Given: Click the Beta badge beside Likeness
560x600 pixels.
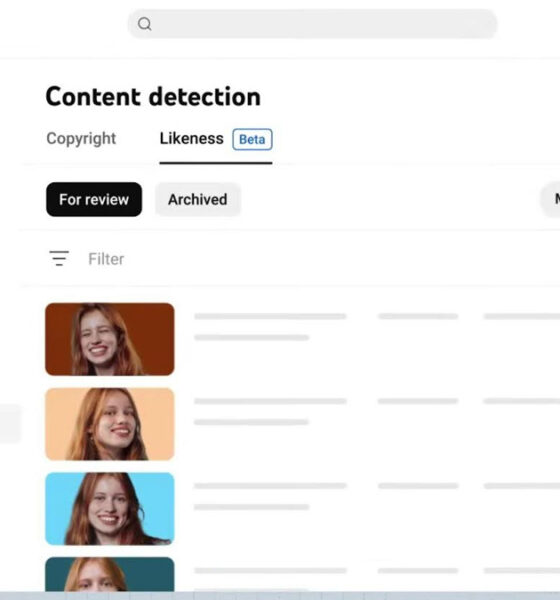Looking at the screenshot, I should click(x=252, y=139).
